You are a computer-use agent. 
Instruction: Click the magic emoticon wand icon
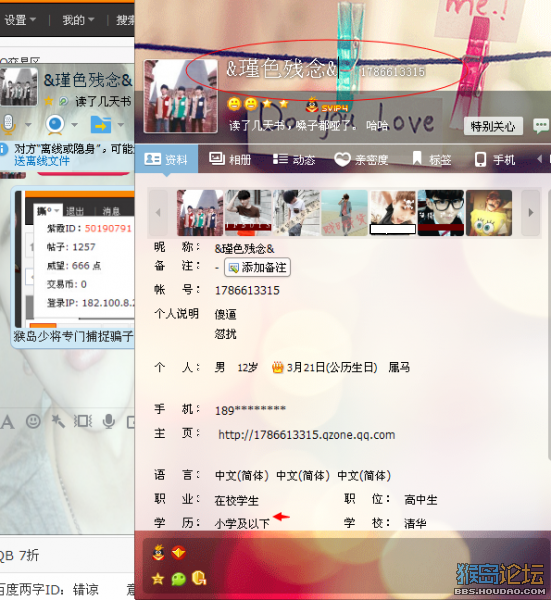(58, 421)
